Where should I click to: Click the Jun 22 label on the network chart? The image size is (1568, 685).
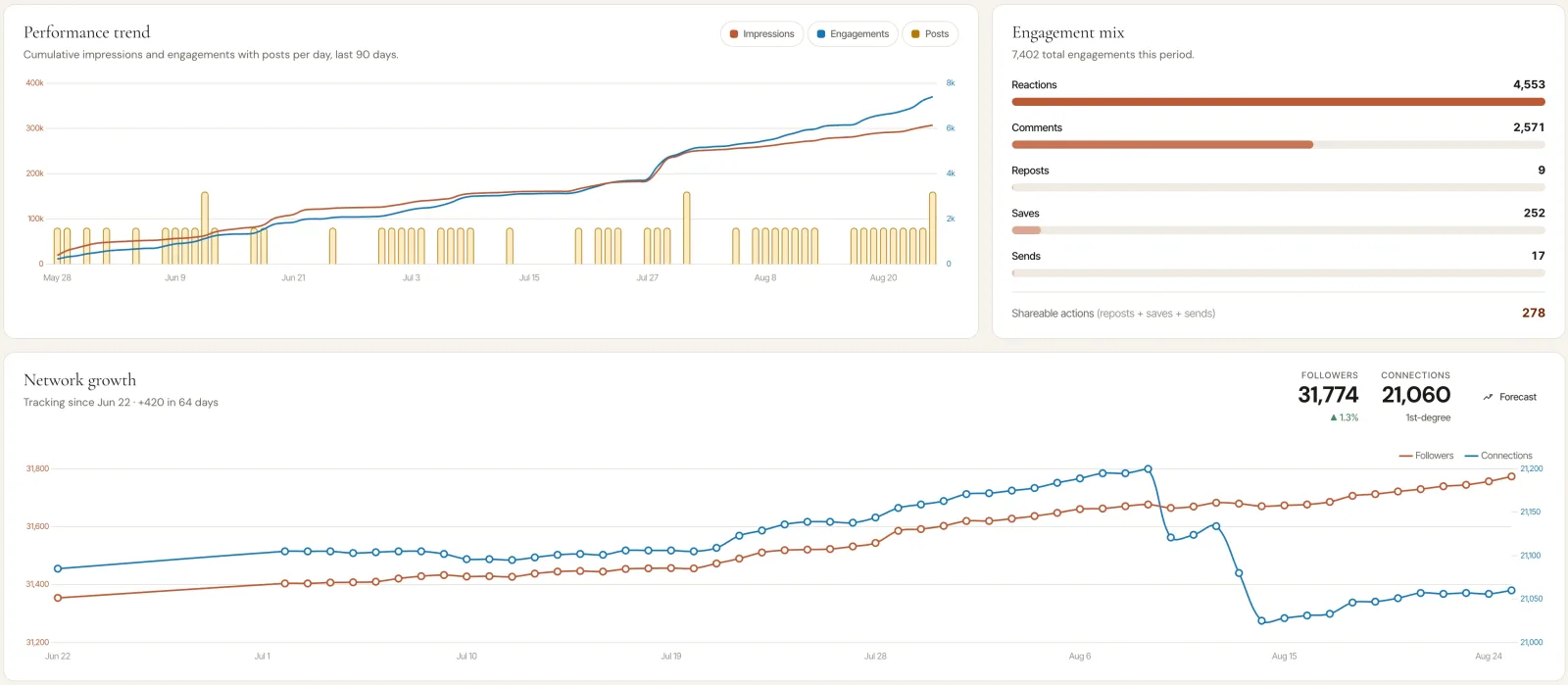(58, 657)
